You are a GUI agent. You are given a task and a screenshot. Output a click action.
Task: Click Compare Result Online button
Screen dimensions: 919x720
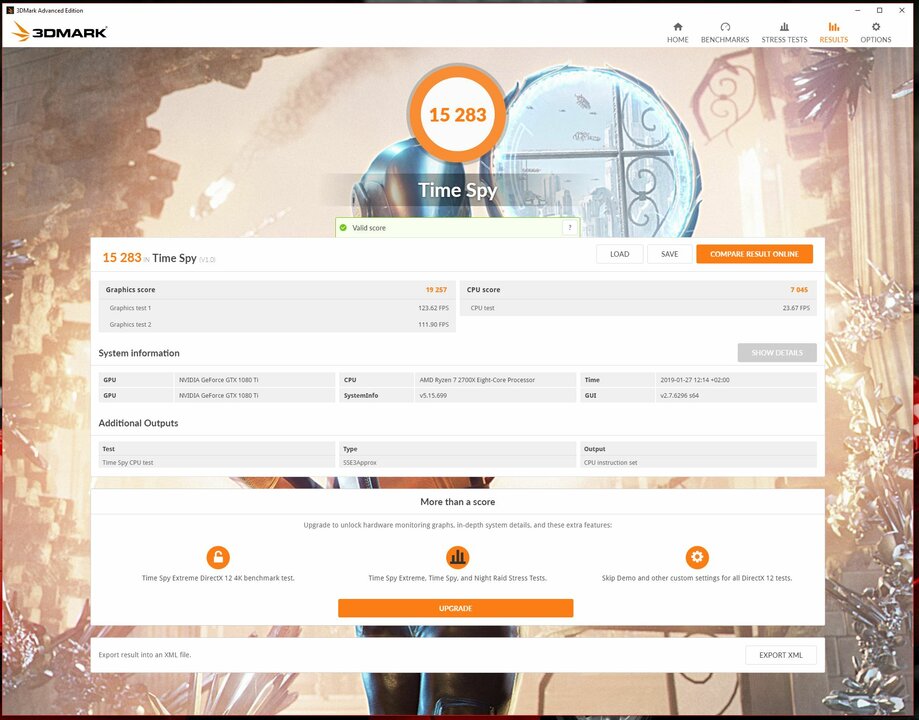[x=754, y=254]
